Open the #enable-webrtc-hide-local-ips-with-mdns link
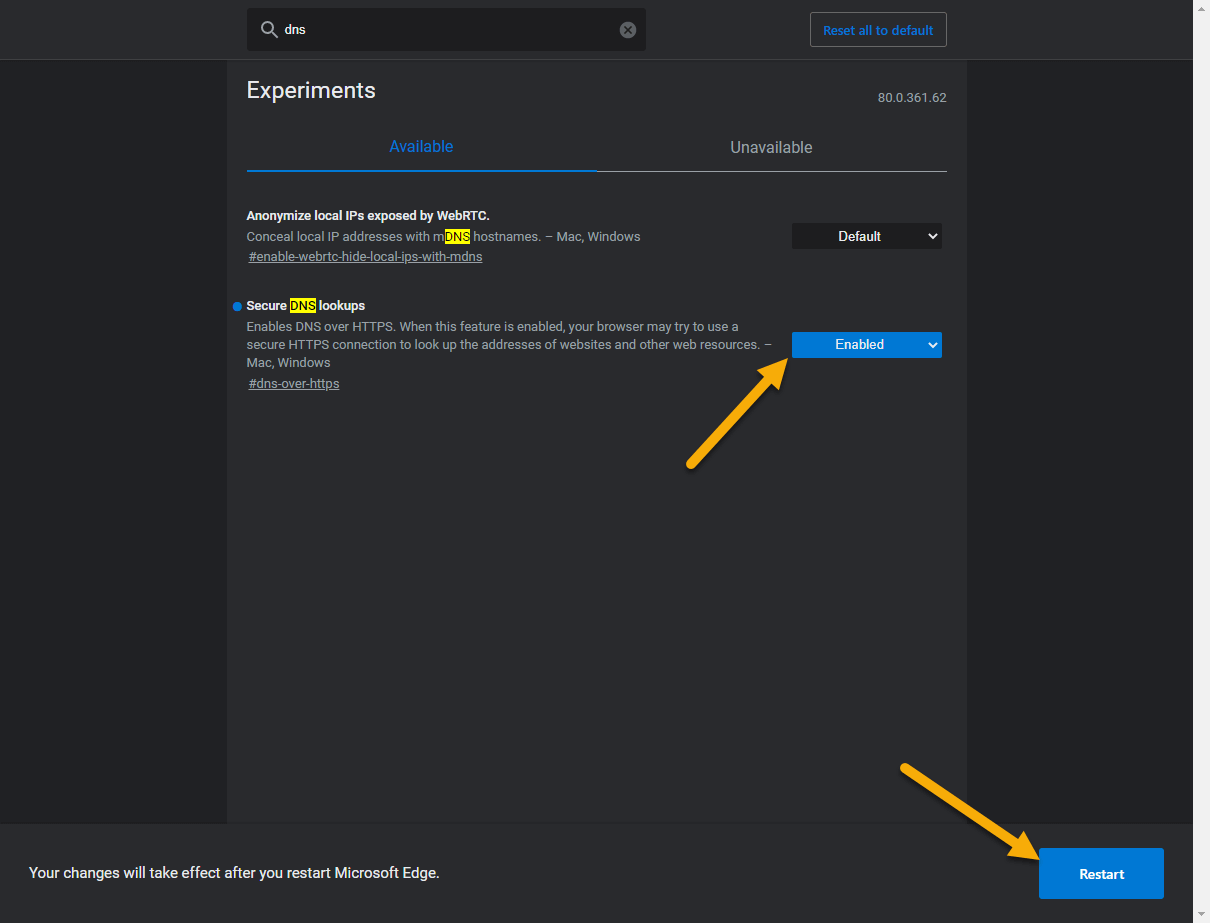The image size is (1210, 923). (365, 256)
